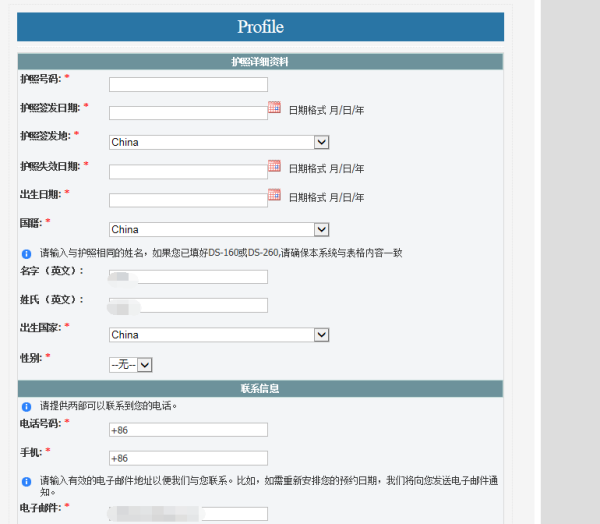
Task: Click the 手机 mobile number field
Action: [x=188, y=458]
